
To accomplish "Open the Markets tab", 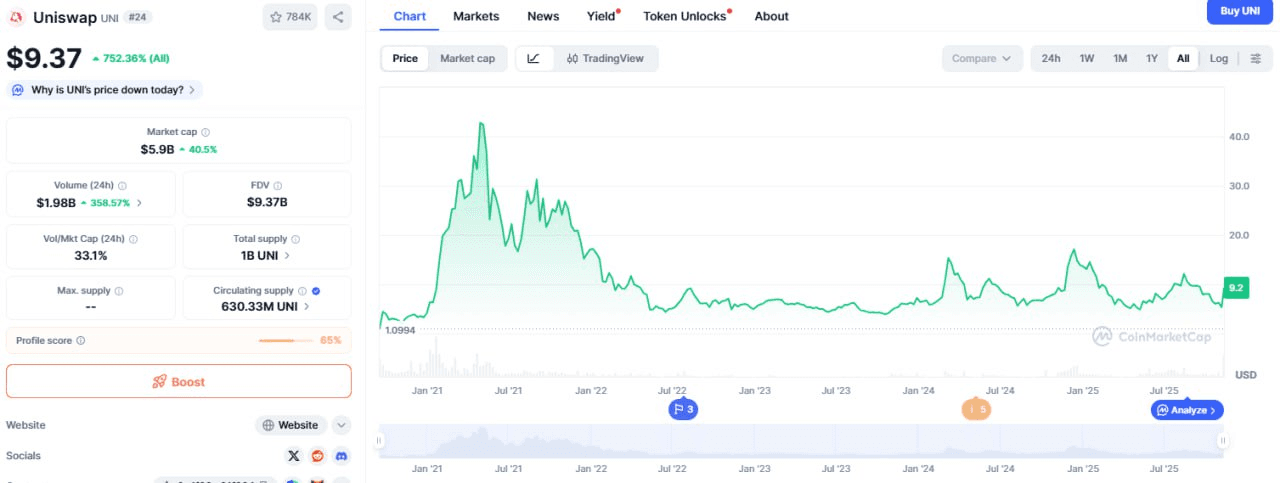I will point(476,16).
